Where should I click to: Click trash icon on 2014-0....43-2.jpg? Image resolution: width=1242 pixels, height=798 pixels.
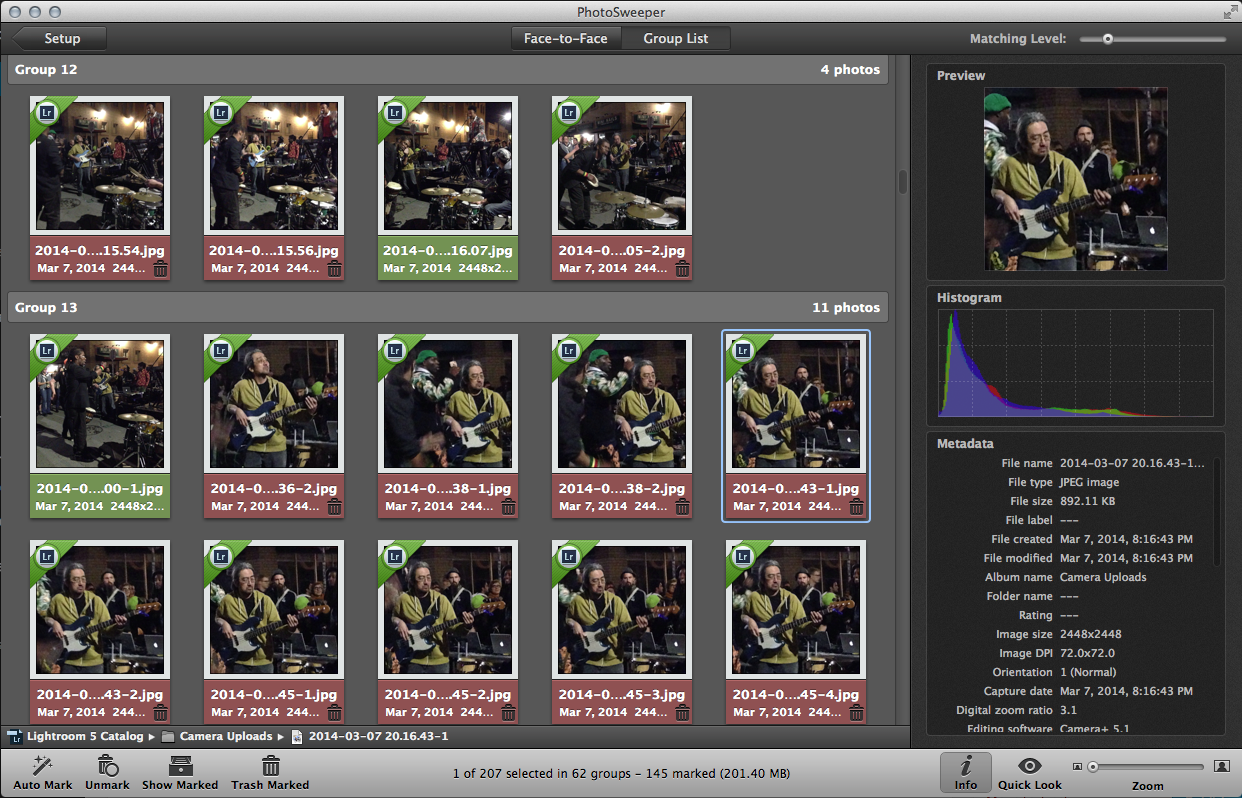point(160,712)
